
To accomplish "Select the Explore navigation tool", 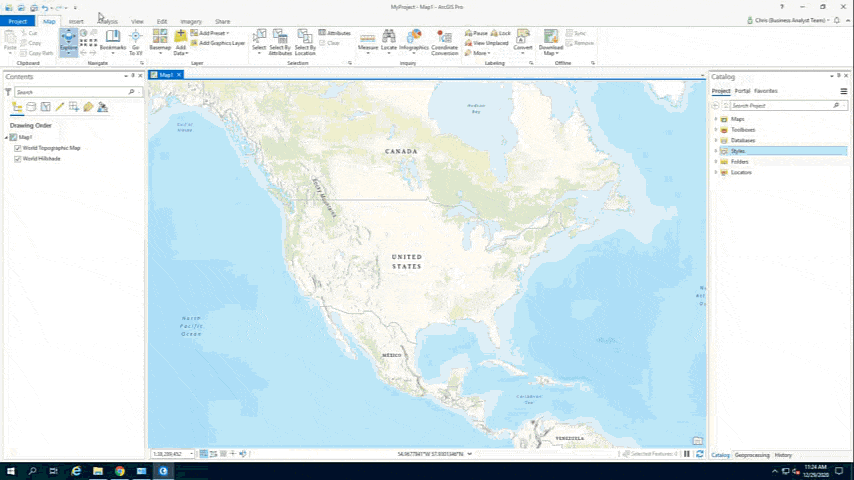I will point(69,42).
